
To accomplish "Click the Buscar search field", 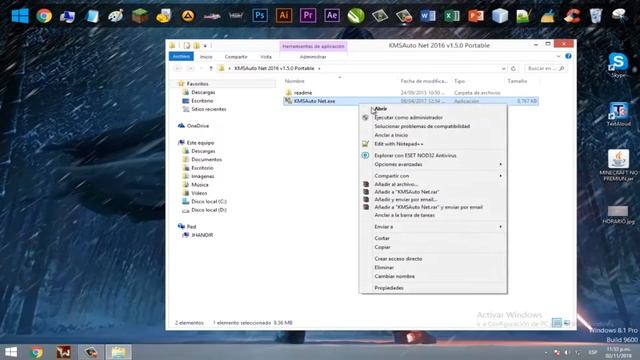I will pos(546,69).
